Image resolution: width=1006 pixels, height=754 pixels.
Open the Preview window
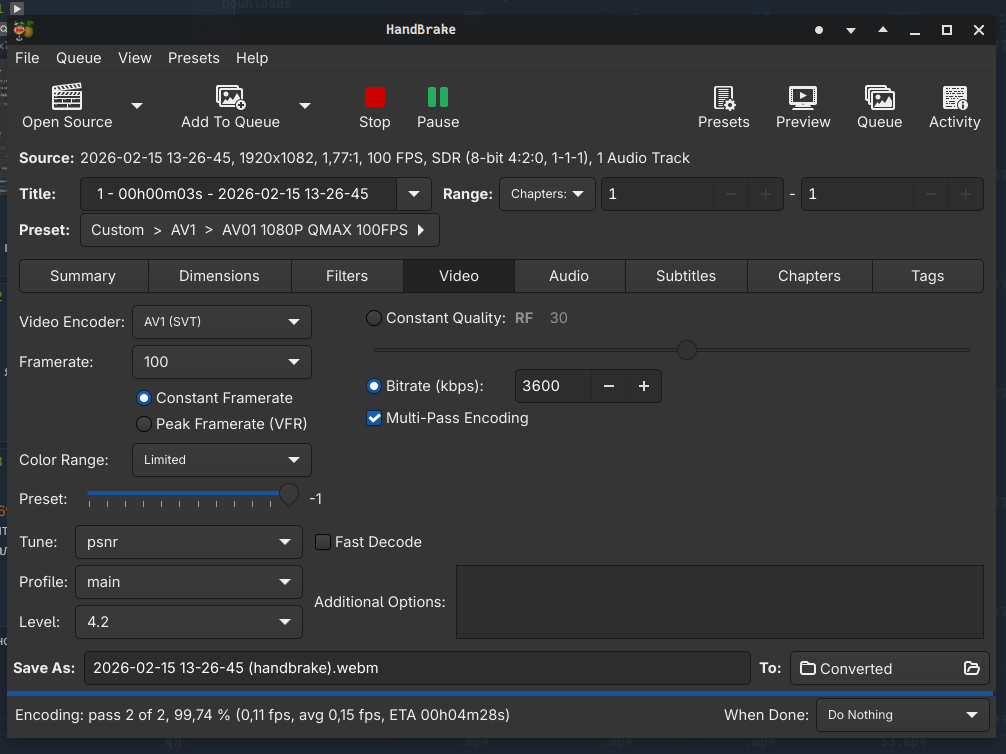tap(803, 98)
